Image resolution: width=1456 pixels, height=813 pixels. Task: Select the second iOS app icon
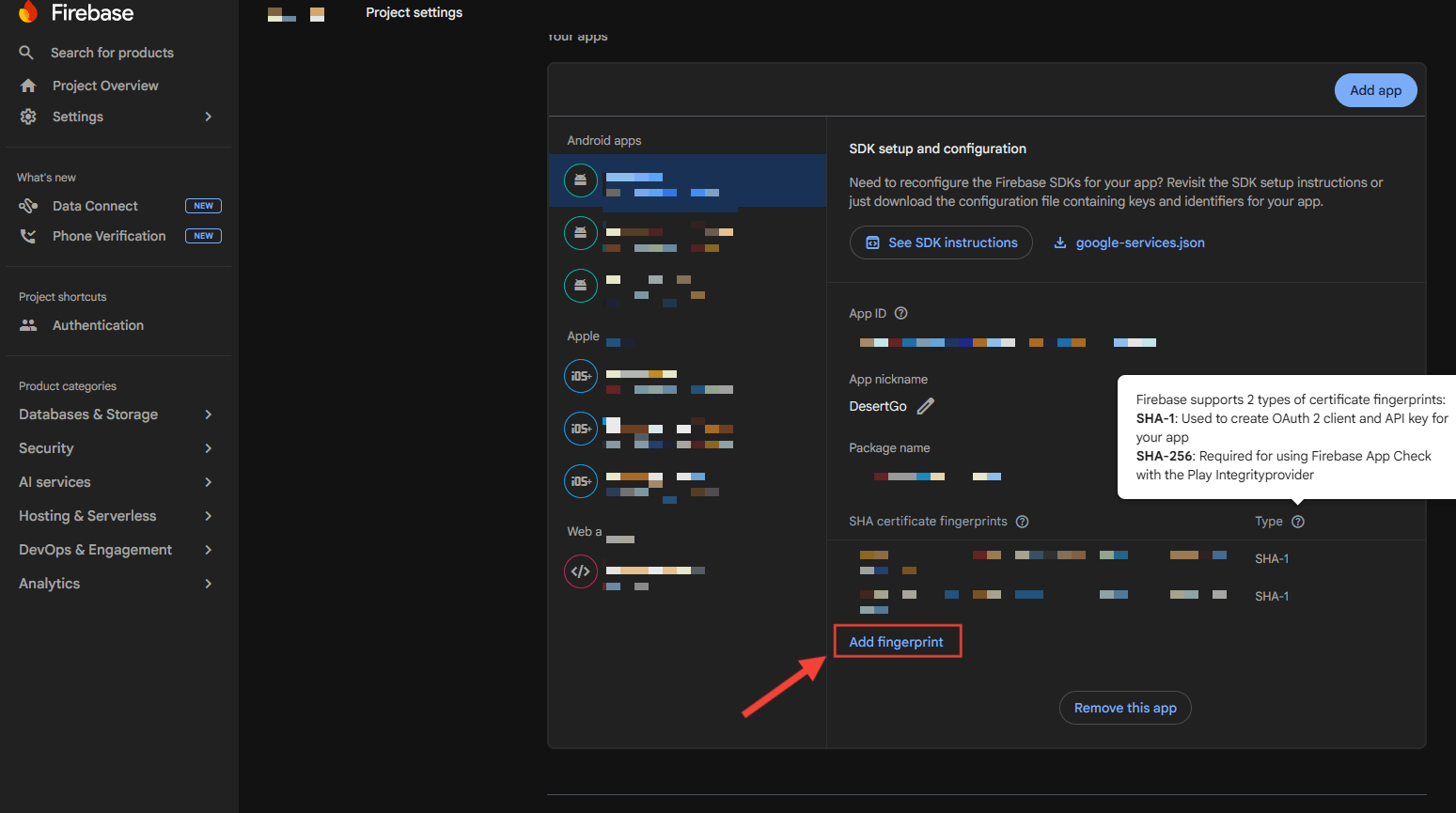(x=581, y=429)
